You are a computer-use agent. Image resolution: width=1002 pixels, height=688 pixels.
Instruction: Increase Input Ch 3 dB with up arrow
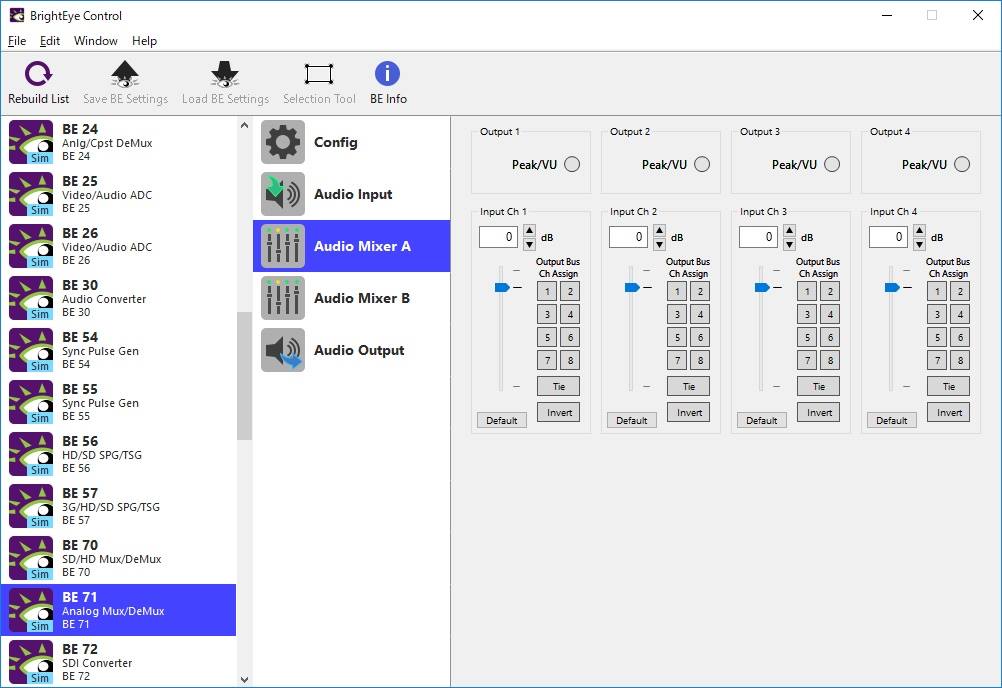click(789, 231)
